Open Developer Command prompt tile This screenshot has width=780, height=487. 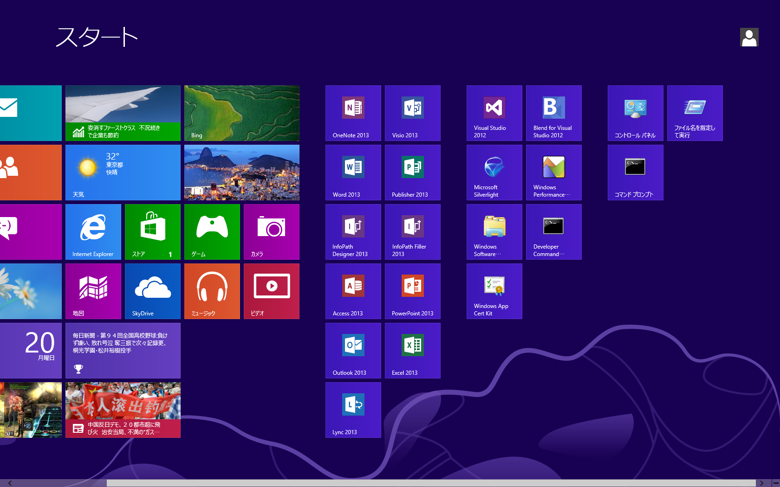554,232
